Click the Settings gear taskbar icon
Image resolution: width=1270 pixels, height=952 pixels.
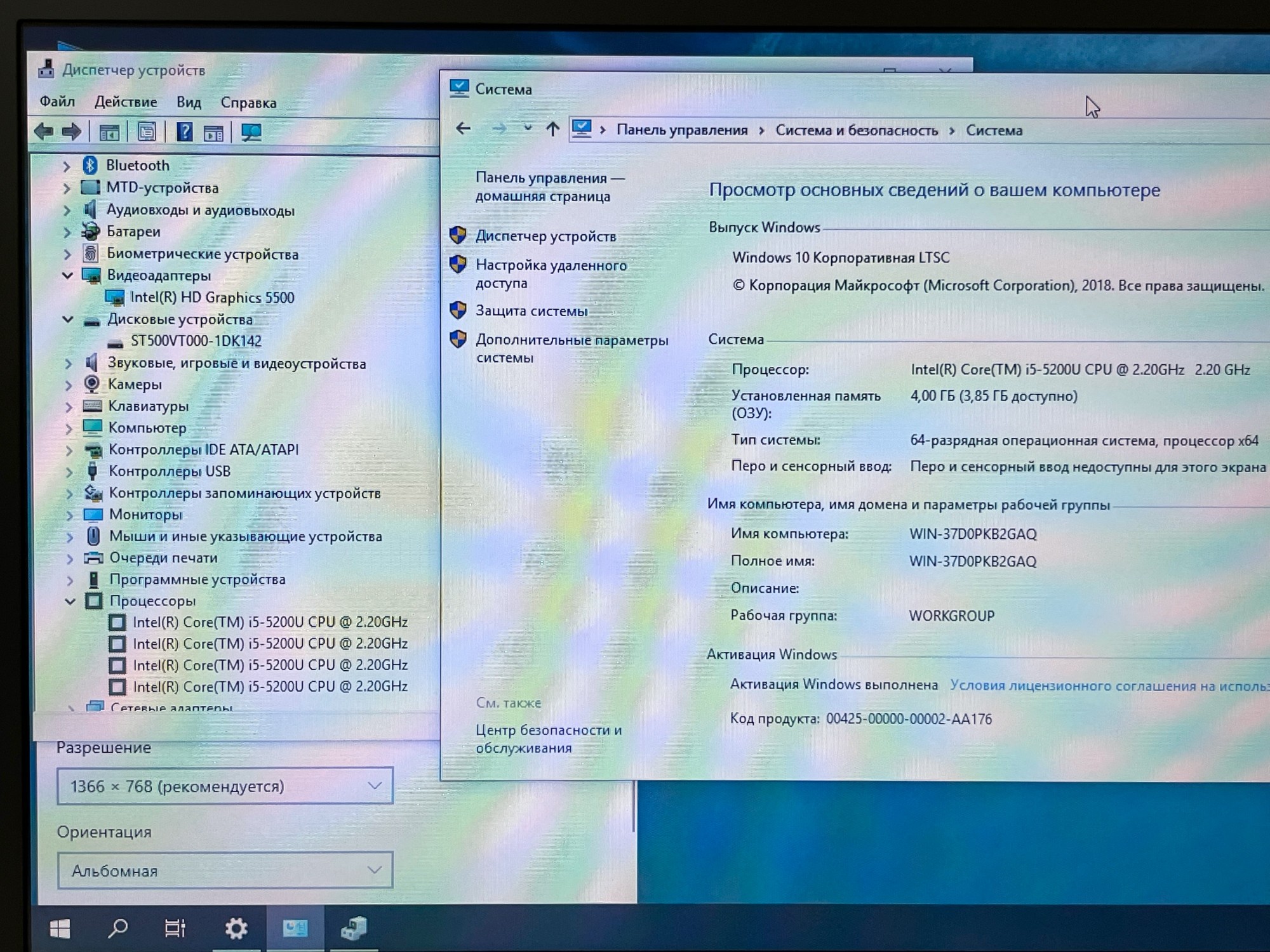tap(236, 929)
